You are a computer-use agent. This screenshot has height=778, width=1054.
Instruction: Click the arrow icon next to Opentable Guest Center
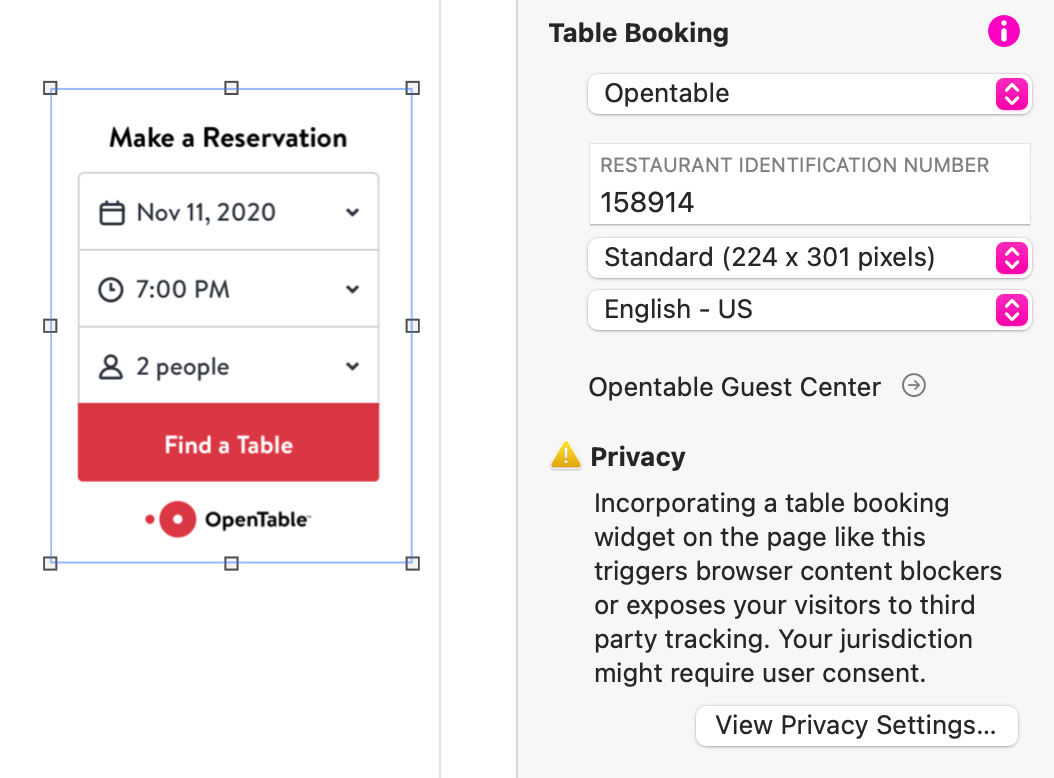pyautogui.click(x=913, y=386)
